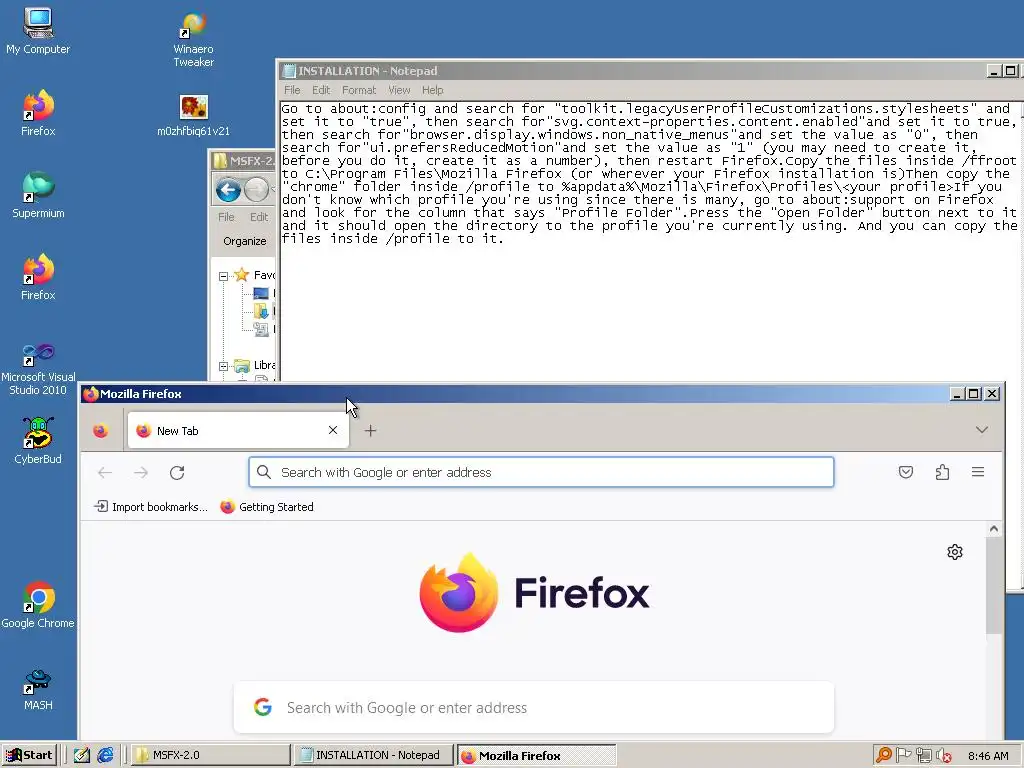Click Import bookmarks in bookmarks toolbar

point(151,507)
